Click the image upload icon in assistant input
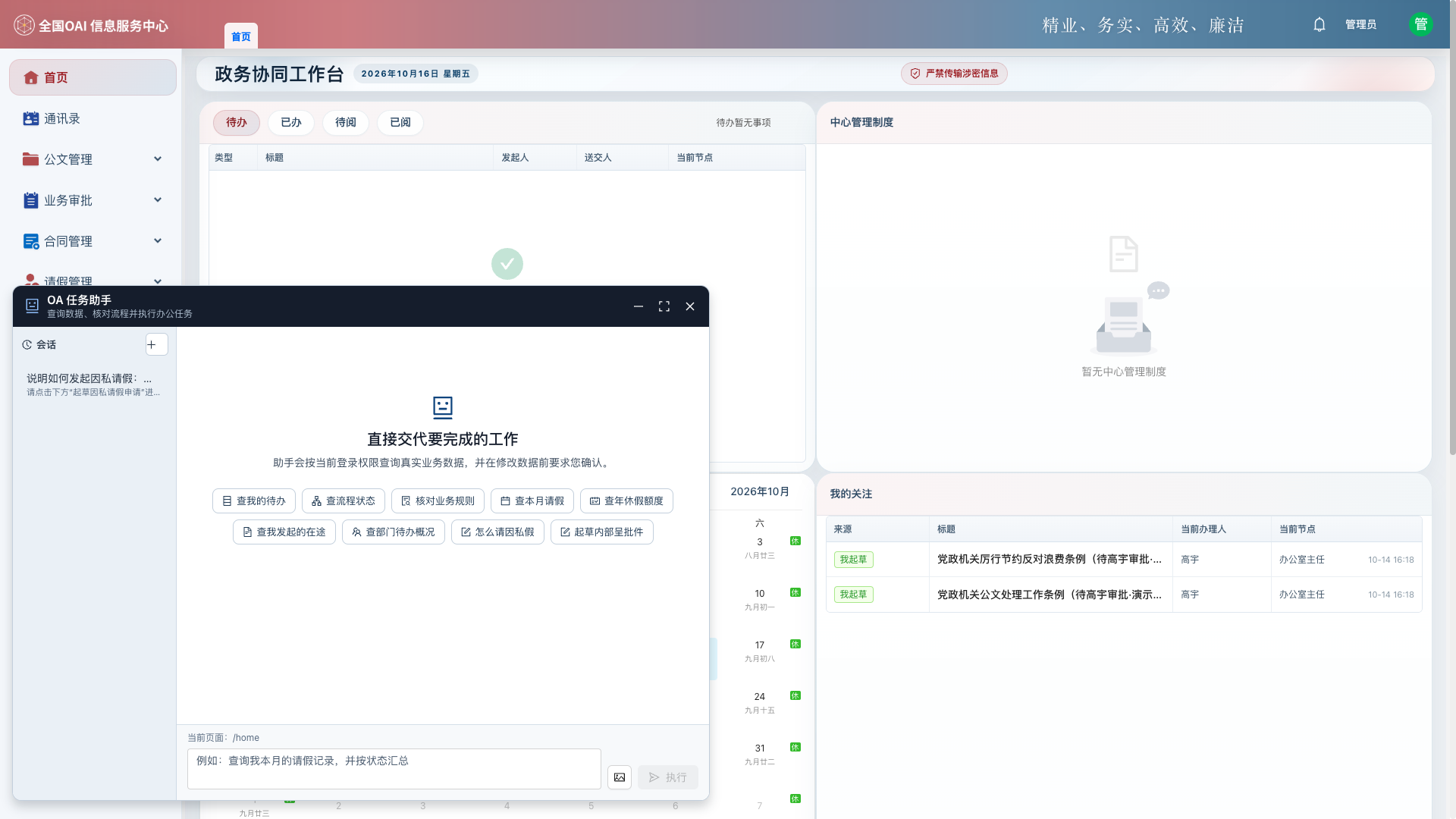 click(x=620, y=777)
